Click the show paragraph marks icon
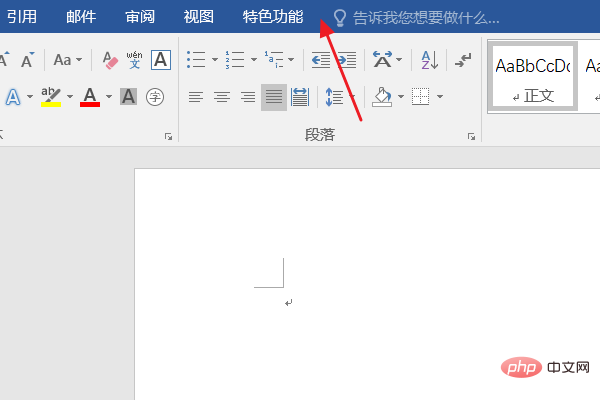Viewport: 600px width, 400px height. tap(462, 60)
